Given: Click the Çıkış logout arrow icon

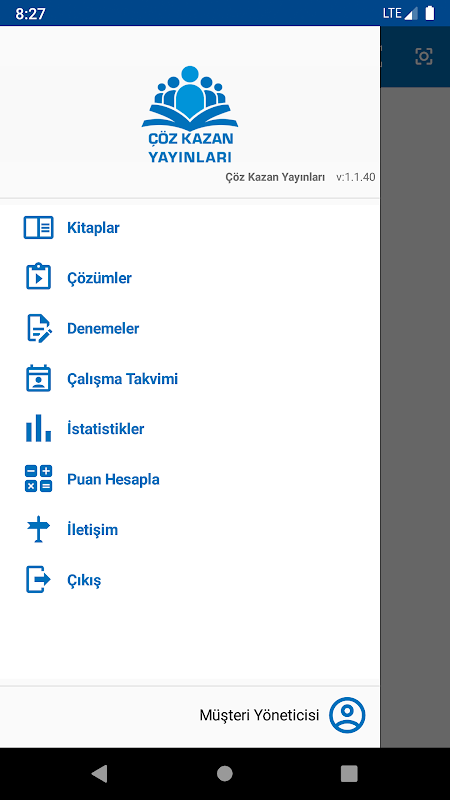Looking at the screenshot, I should click(x=38, y=580).
